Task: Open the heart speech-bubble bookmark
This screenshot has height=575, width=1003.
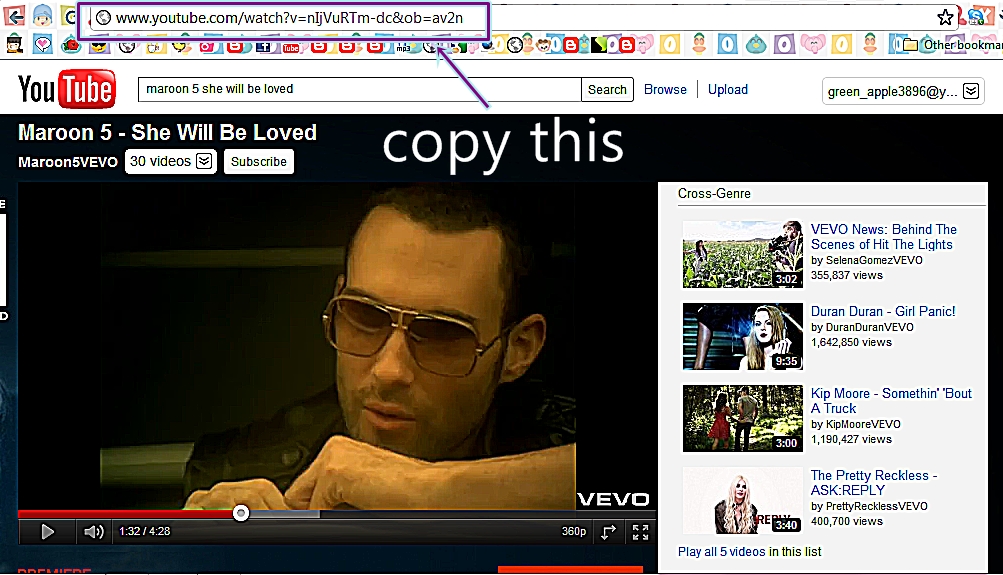Action: 43,44
